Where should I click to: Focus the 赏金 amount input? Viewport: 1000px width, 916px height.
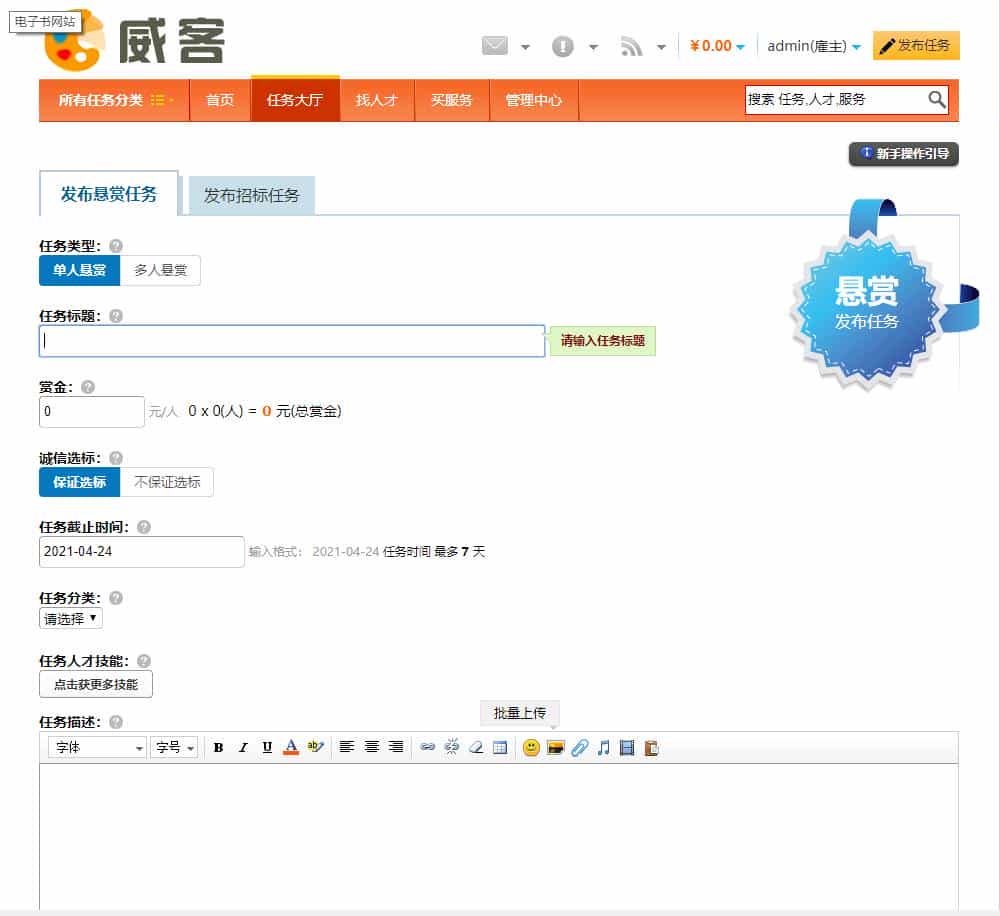[92, 411]
